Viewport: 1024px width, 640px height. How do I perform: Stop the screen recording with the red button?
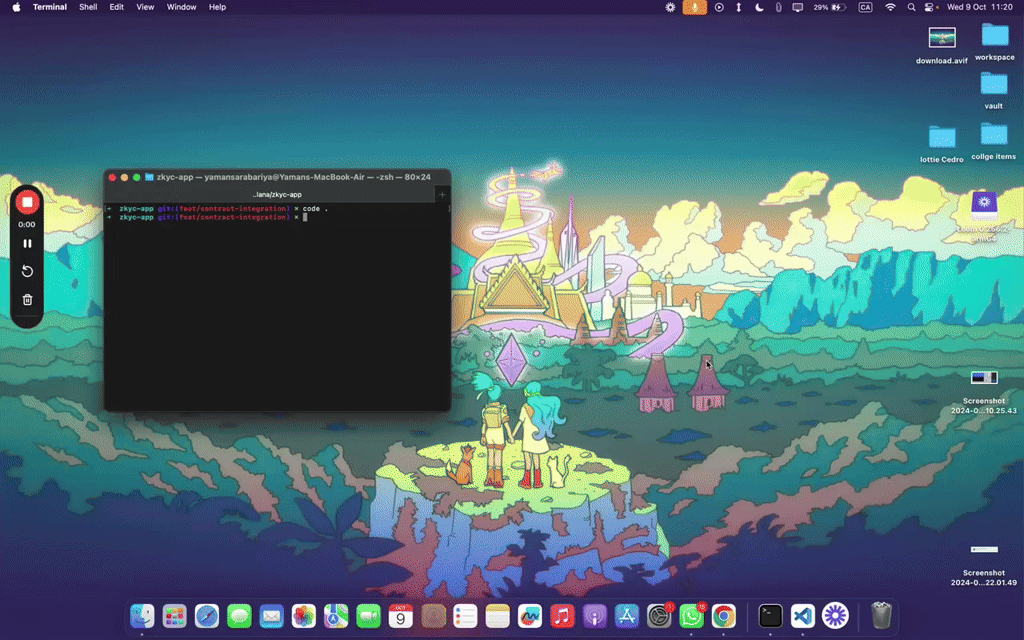(x=27, y=202)
